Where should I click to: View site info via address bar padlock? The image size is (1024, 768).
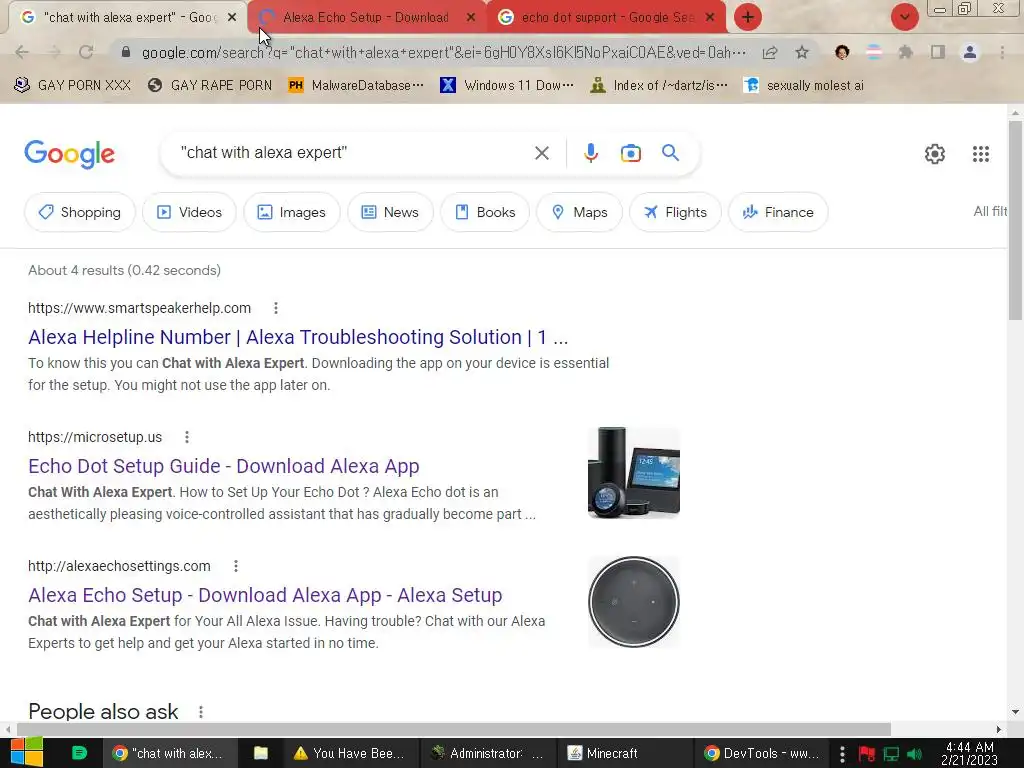coord(126,52)
